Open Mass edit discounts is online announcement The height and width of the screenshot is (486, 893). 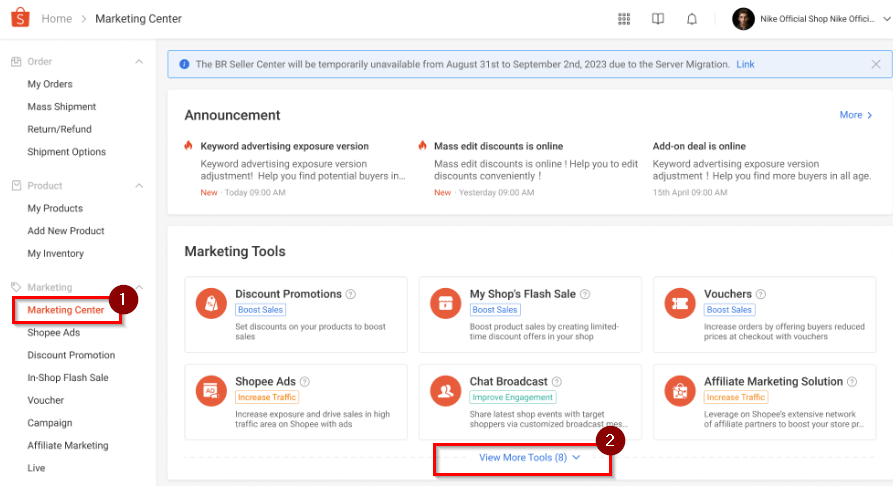[498, 146]
